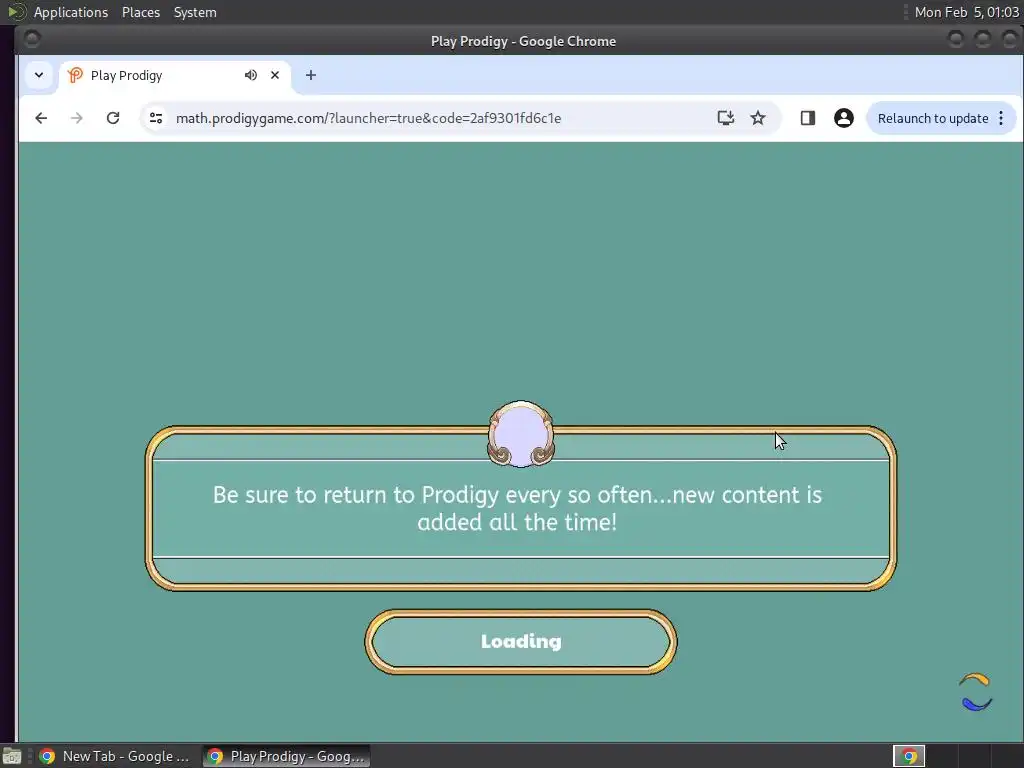Click the crystal orb on the tip banner
This screenshot has width=1024, height=768.
point(520,434)
